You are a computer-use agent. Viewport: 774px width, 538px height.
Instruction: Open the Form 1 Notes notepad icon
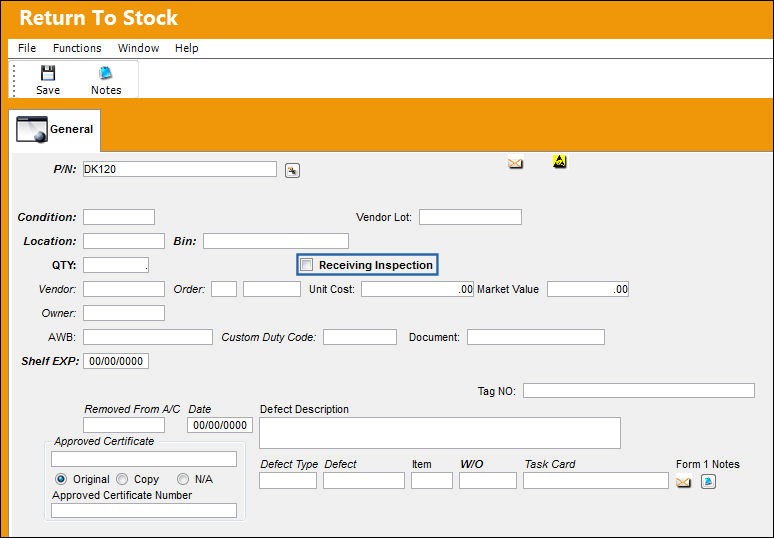point(708,481)
